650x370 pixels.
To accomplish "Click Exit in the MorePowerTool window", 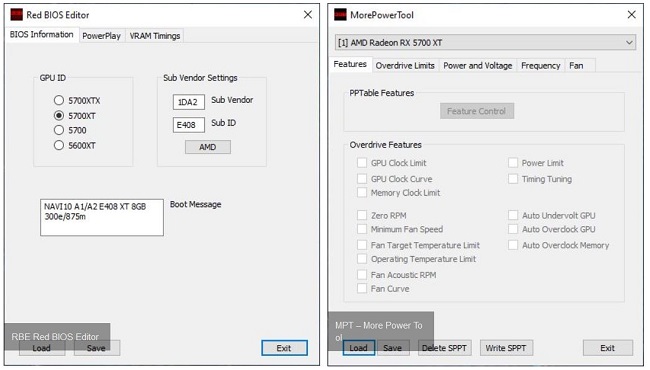I will pyautogui.click(x=608, y=348).
